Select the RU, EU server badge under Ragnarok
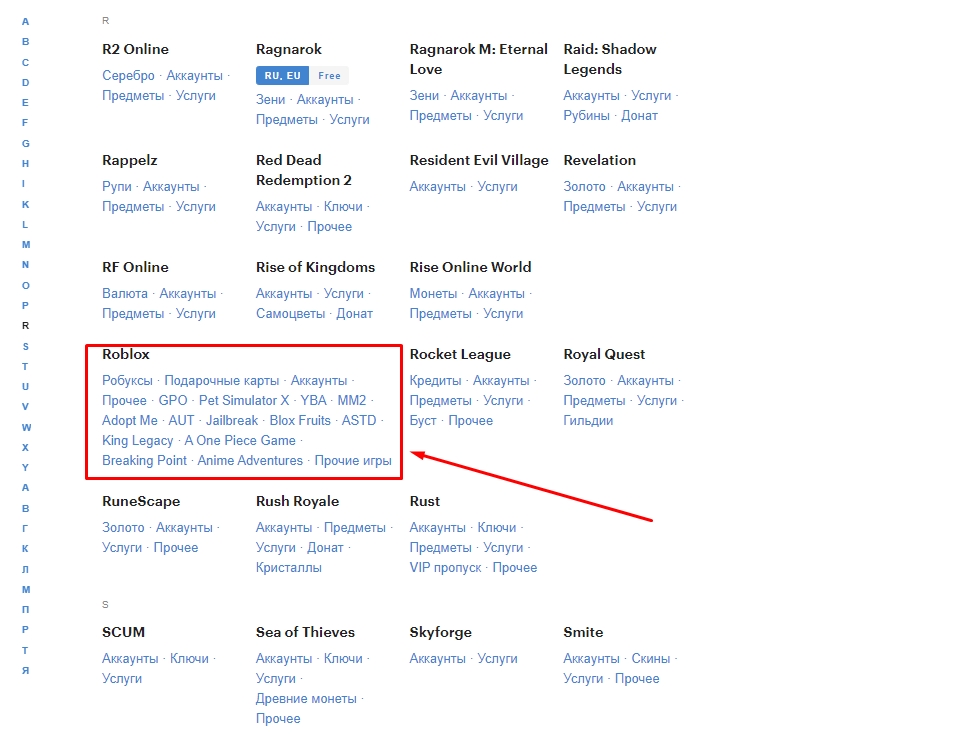965x734 pixels. click(282, 75)
